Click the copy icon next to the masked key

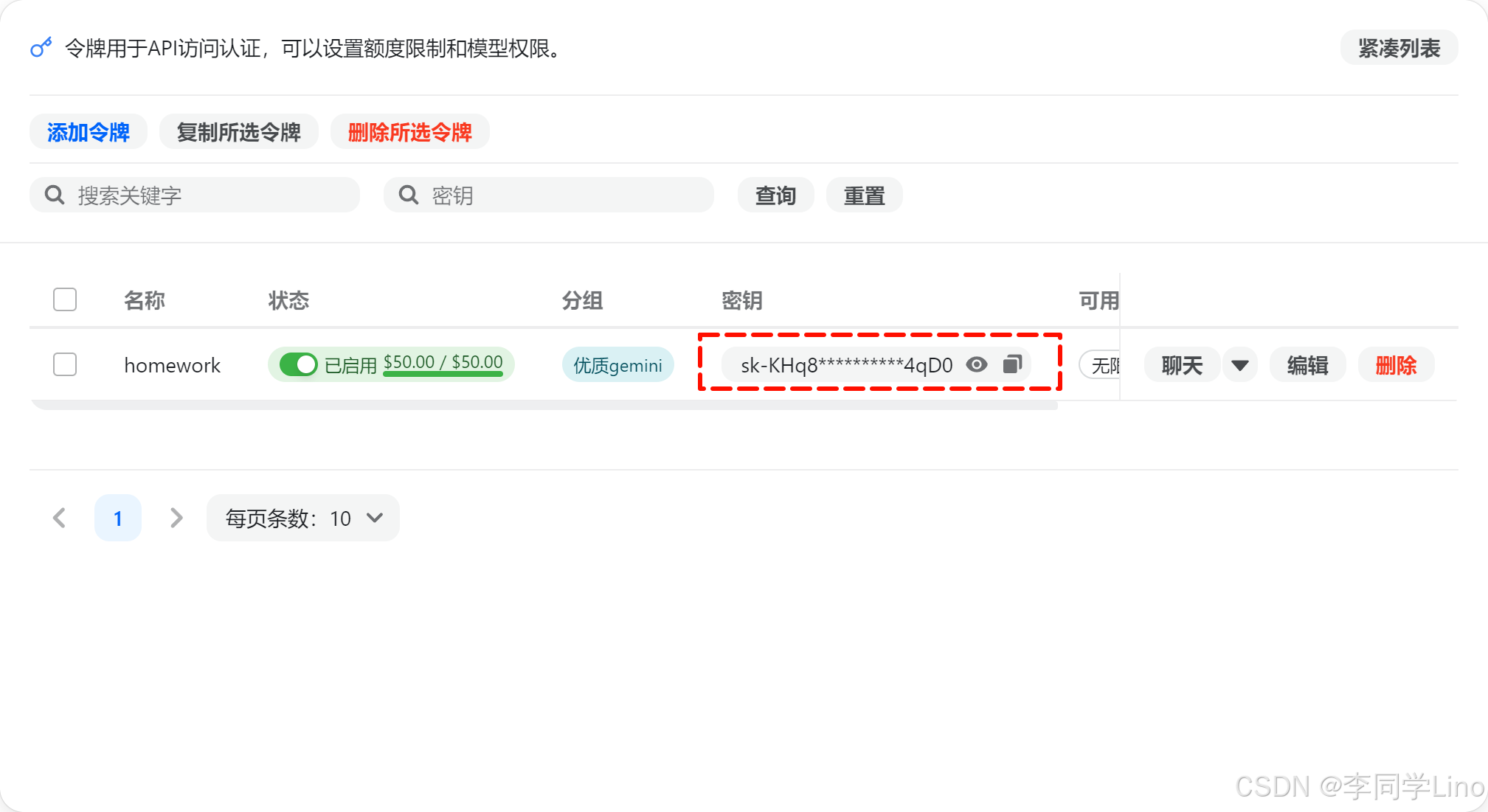point(1012,364)
